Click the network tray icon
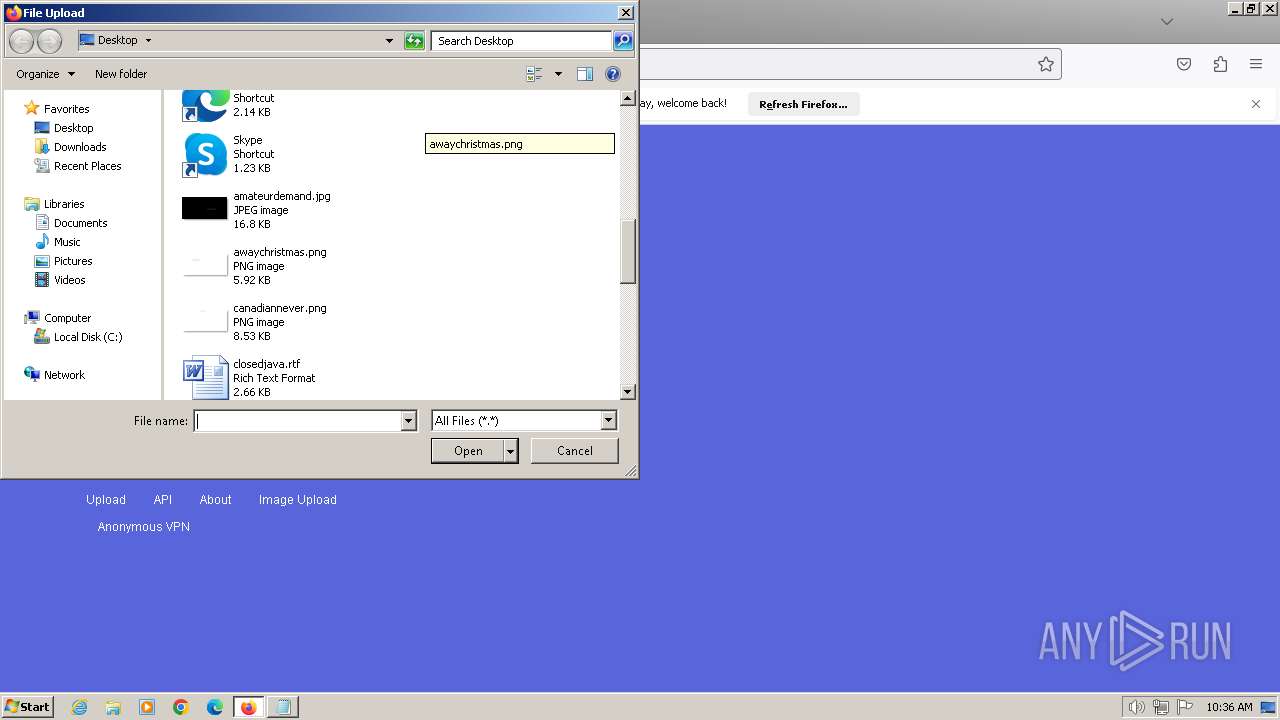 pos(1161,707)
